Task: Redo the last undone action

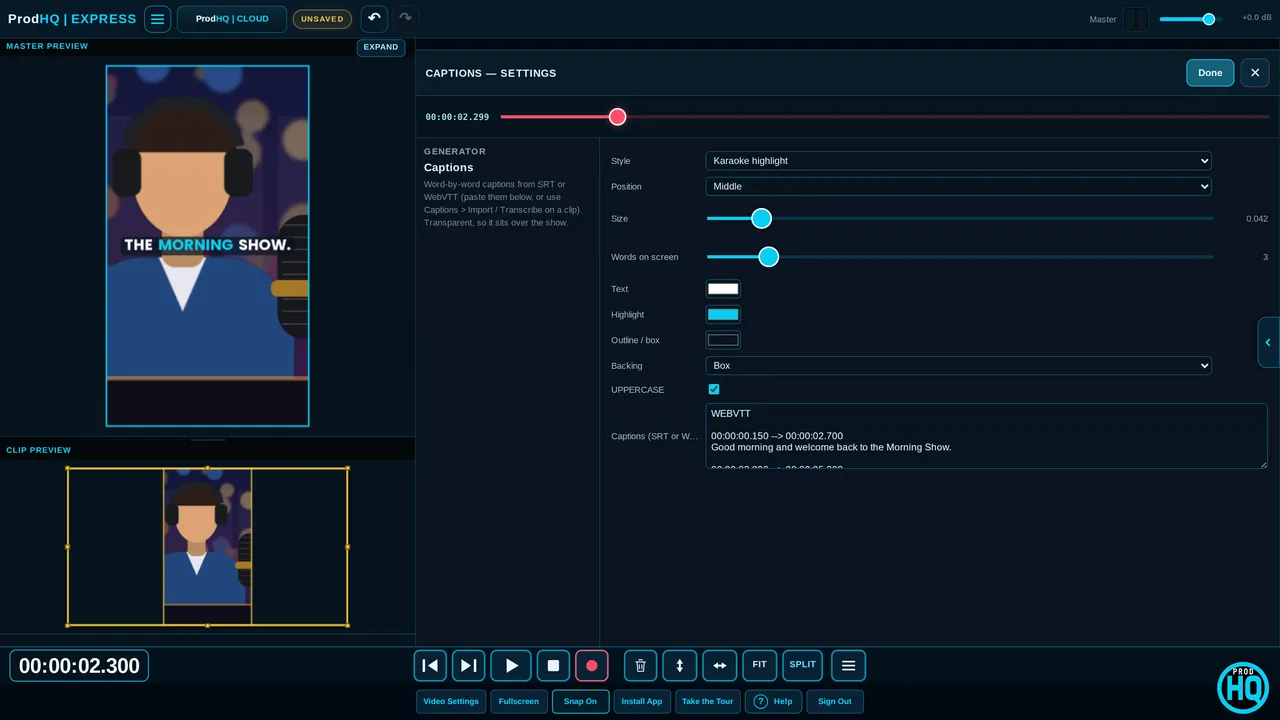Action: point(404,18)
